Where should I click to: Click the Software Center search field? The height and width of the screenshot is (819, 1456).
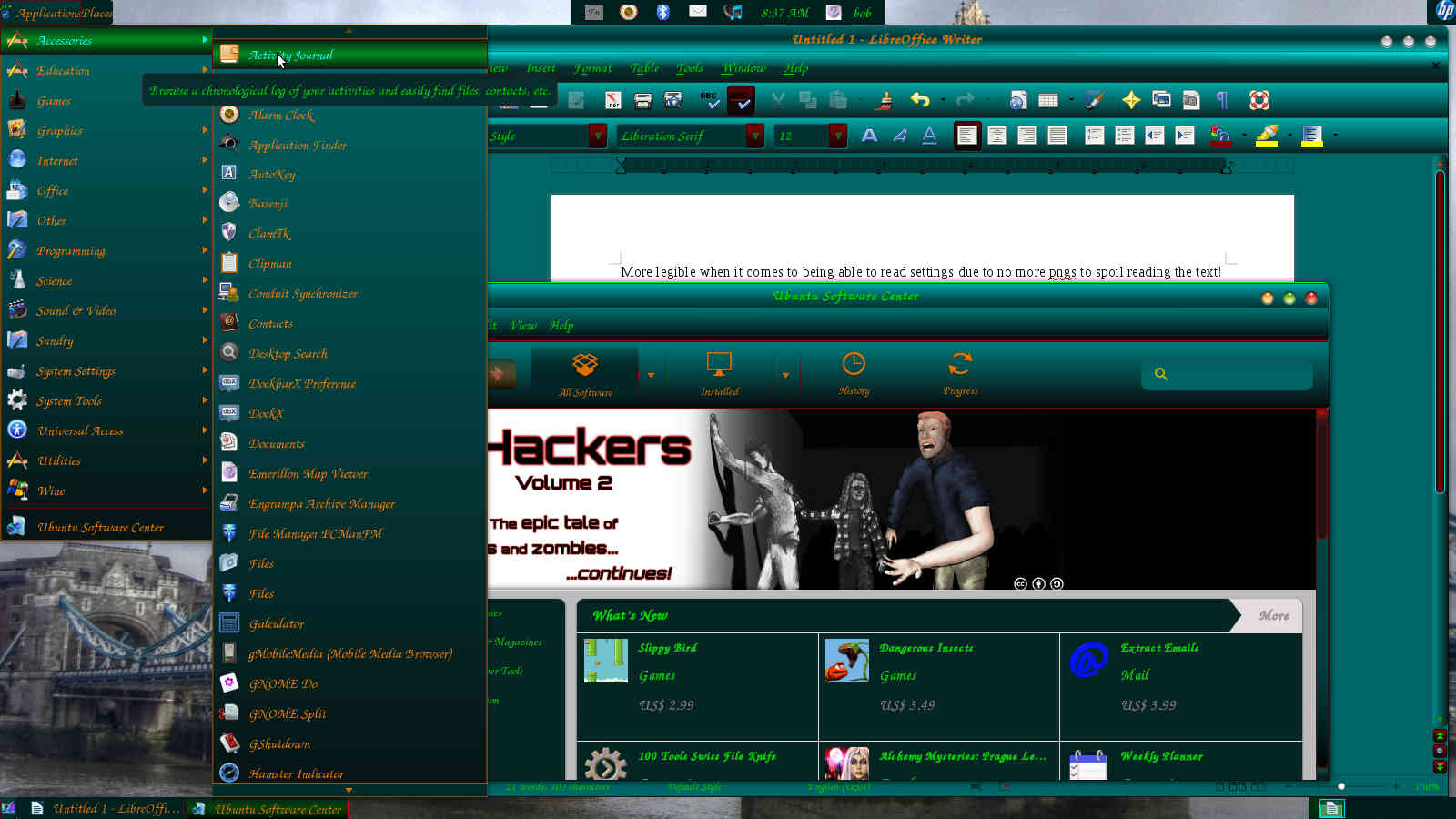(x=1227, y=374)
